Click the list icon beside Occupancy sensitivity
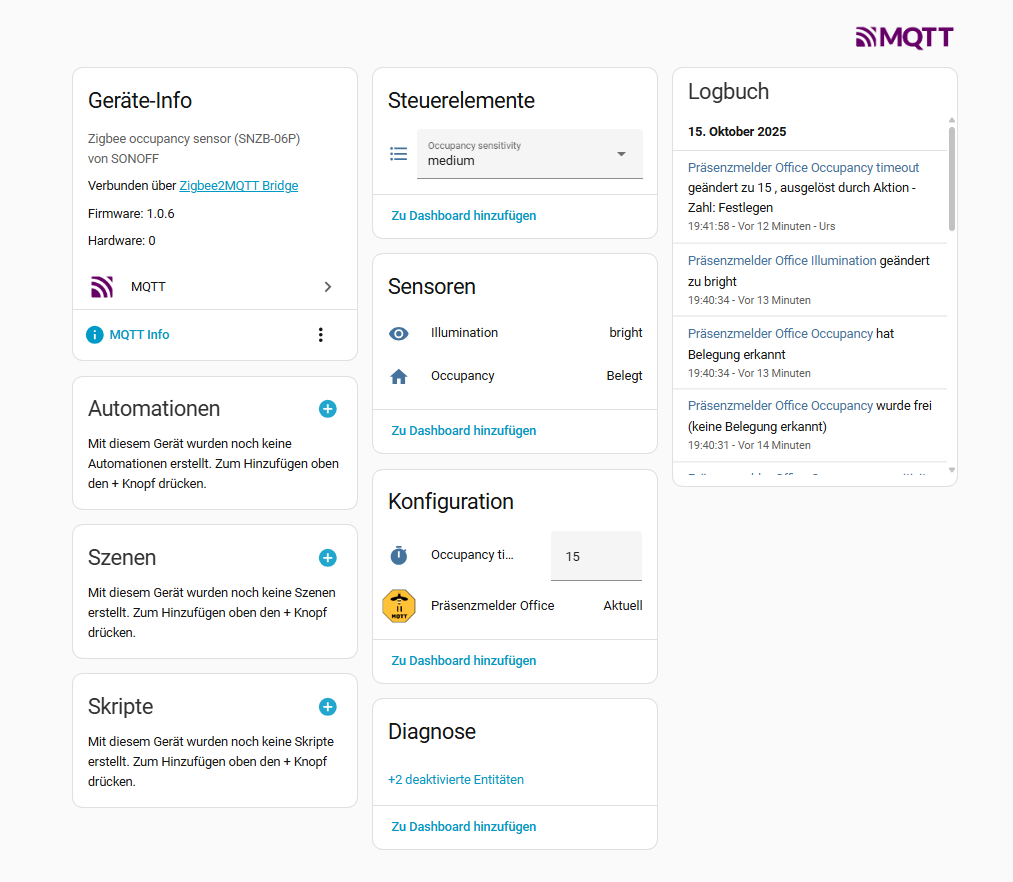 coord(398,153)
